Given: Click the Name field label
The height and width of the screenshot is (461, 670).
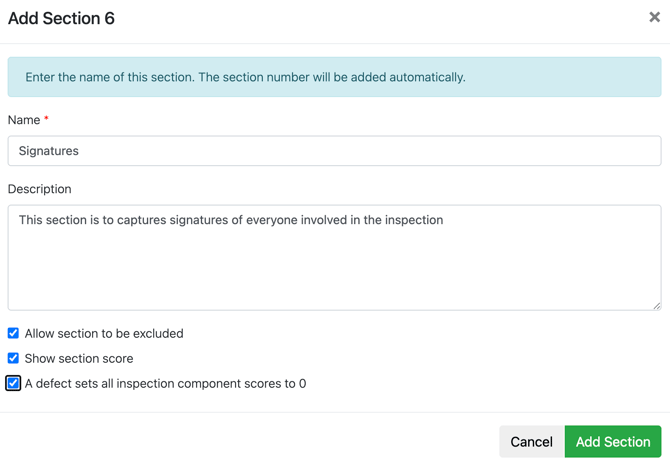Looking at the screenshot, I should [24, 120].
